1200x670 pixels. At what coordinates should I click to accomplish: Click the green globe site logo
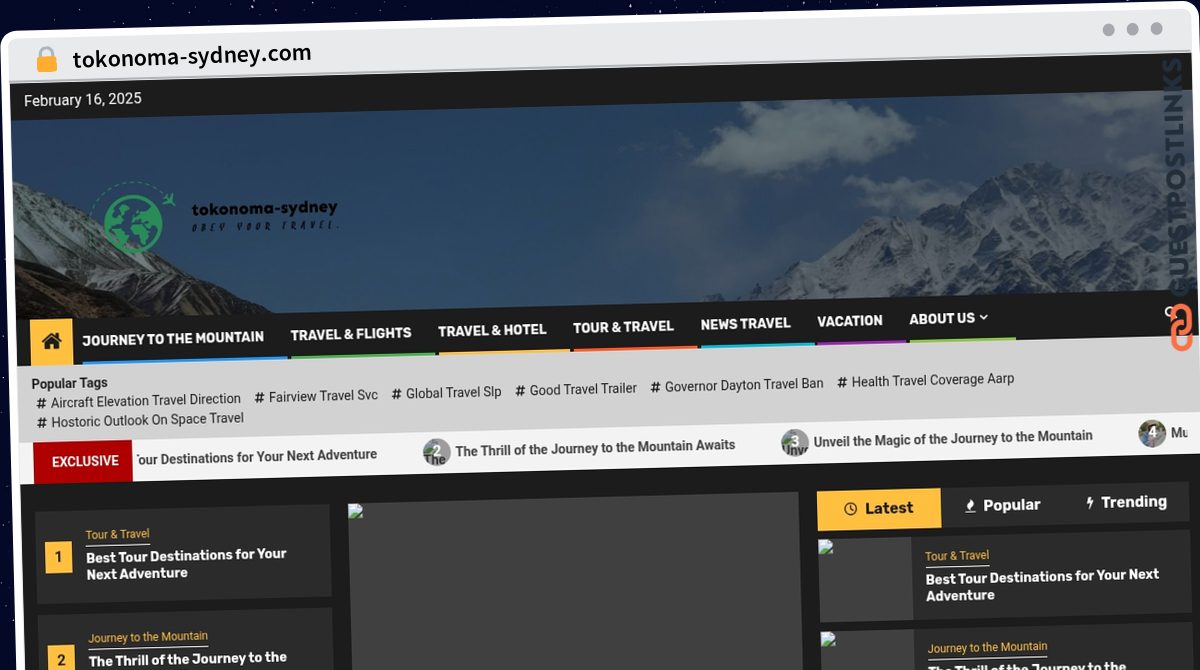point(133,222)
